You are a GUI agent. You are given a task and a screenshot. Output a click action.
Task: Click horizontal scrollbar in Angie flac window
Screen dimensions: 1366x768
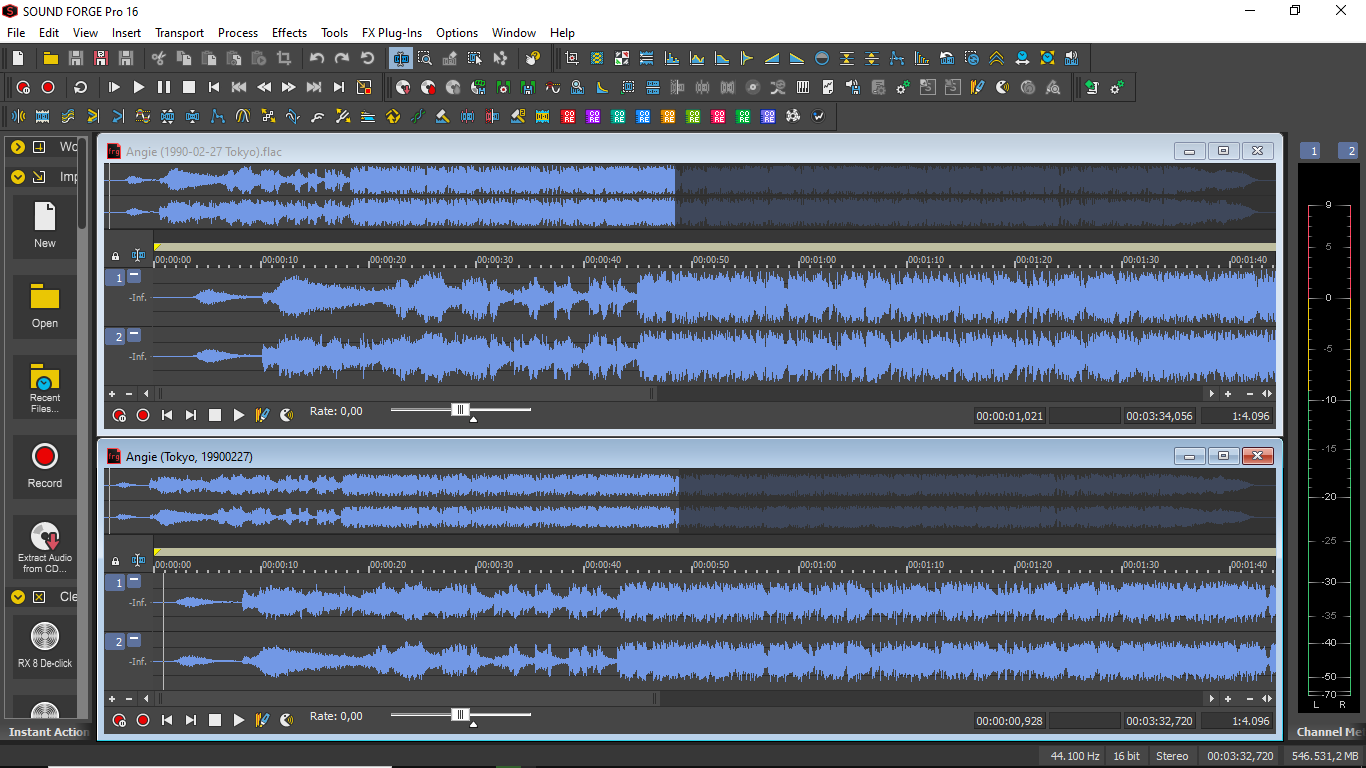407,394
